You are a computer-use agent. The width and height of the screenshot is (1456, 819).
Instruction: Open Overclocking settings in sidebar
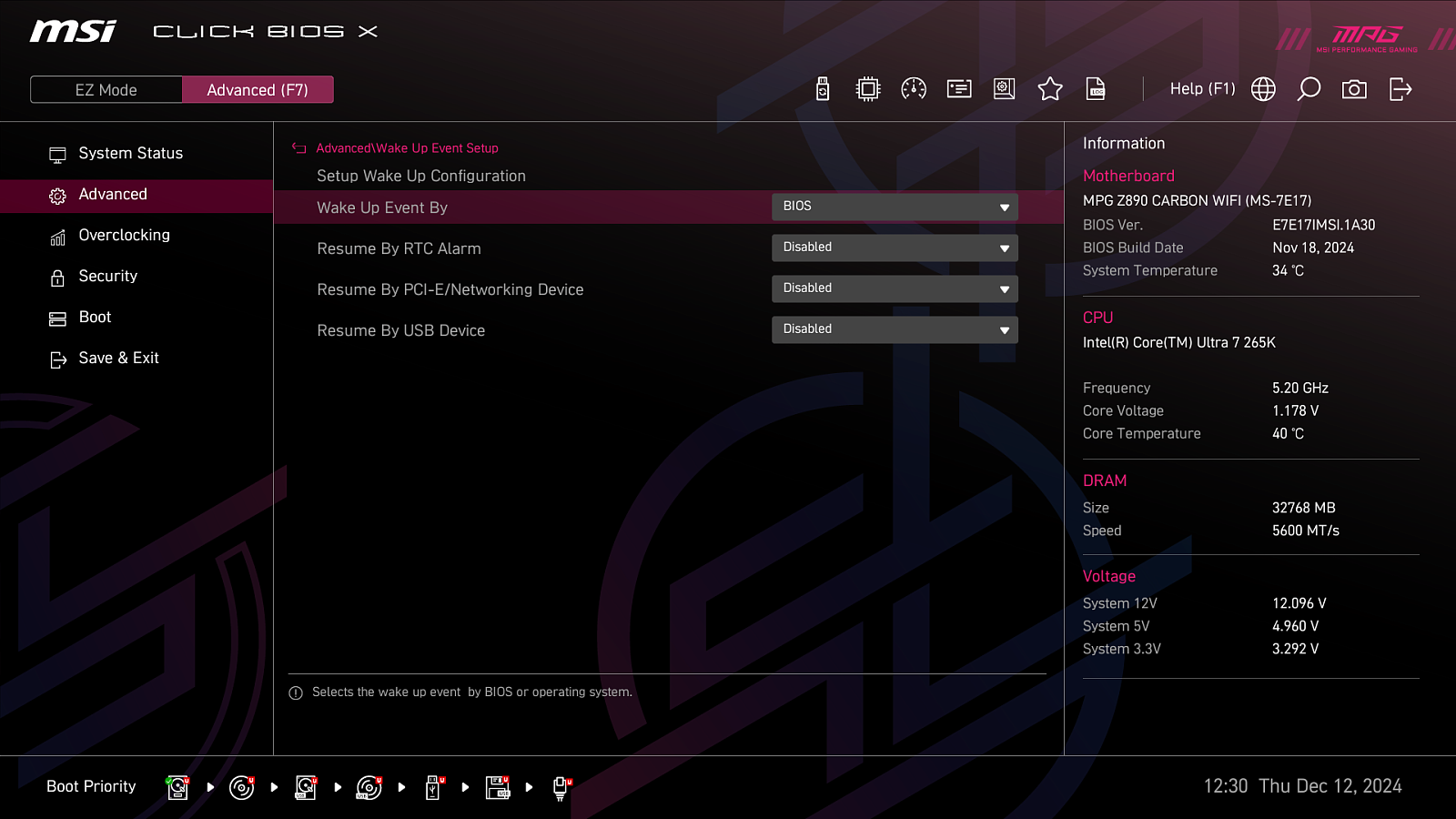click(x=136, y=236)
